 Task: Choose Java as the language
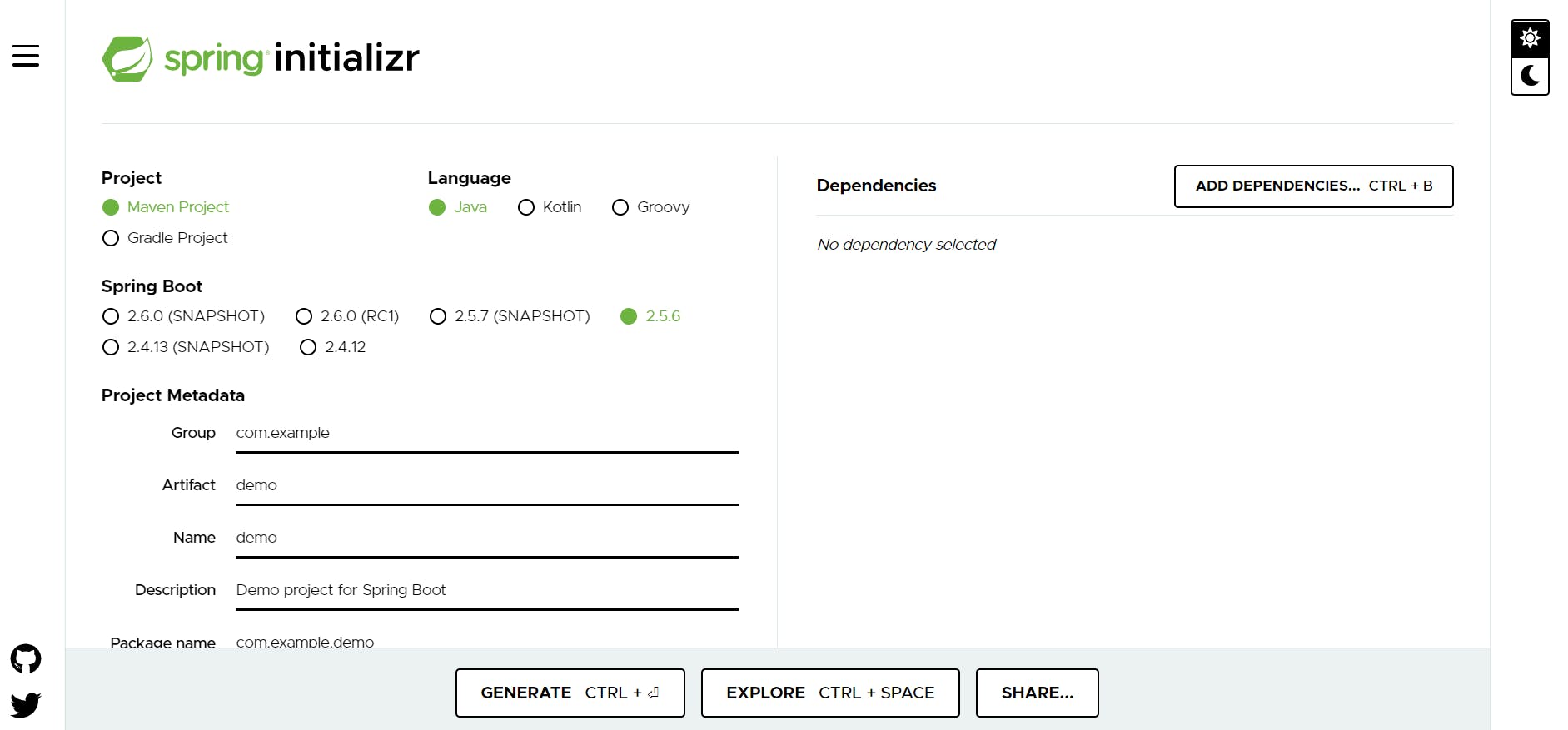coord(458,207)
